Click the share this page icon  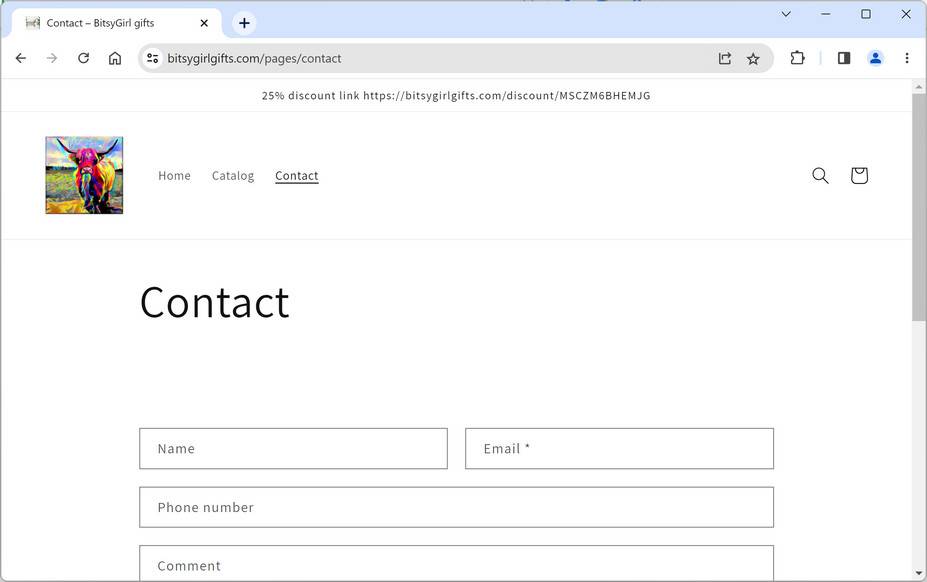coord(725,59)
